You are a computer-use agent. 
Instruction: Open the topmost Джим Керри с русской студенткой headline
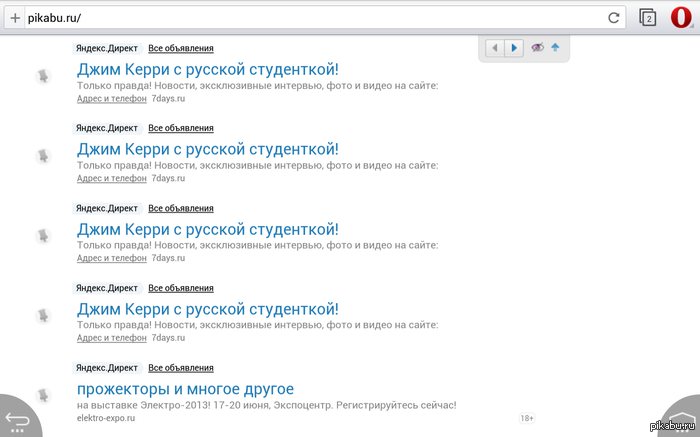pos(208,70)
